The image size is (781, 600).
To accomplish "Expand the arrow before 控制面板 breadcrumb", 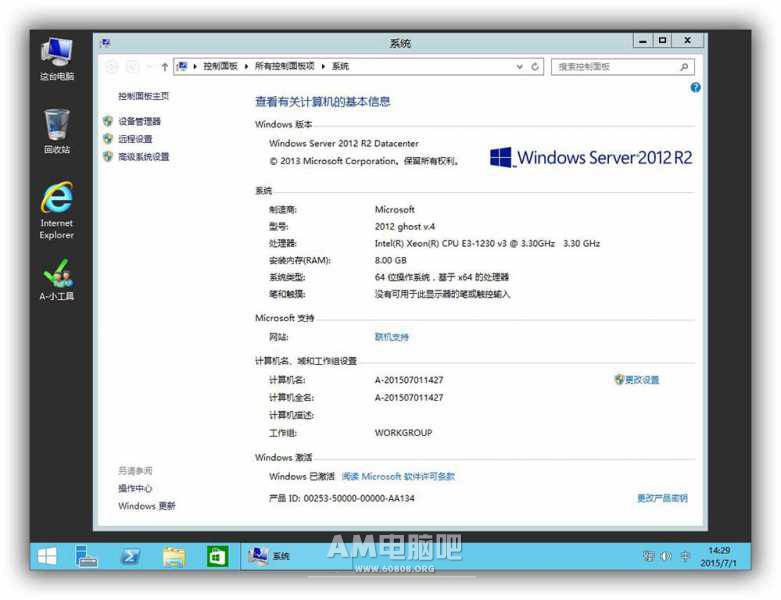I will click(x=195, y=66).
